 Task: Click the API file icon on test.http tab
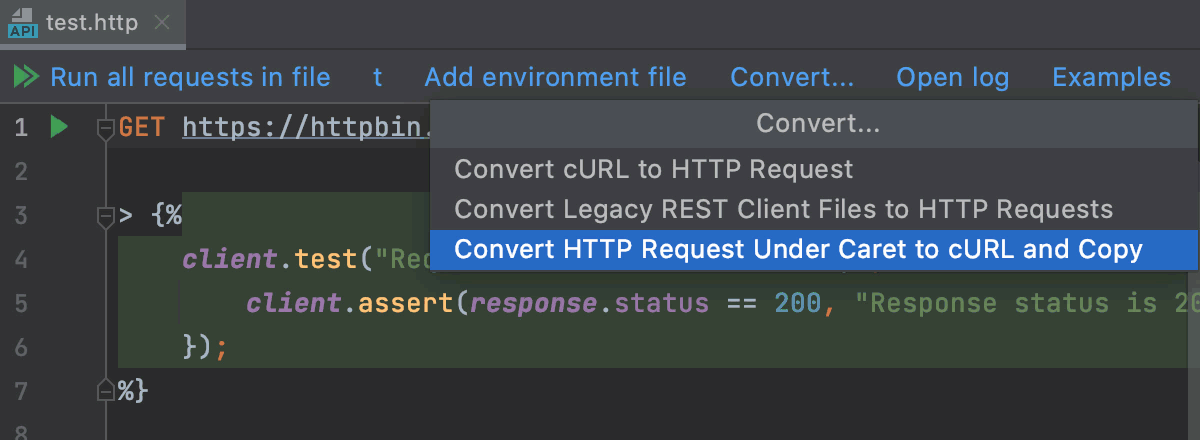pyautogui.click(x=21, y=23)
